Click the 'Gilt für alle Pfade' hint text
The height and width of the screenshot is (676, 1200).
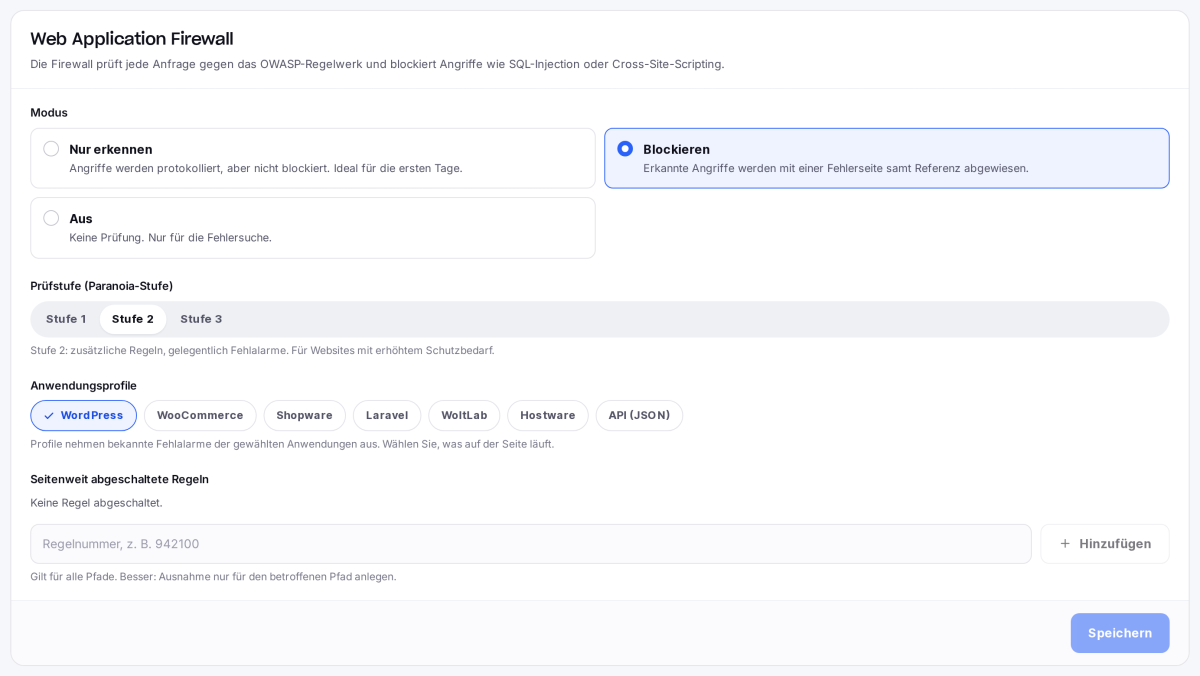(x=213, y=577)
